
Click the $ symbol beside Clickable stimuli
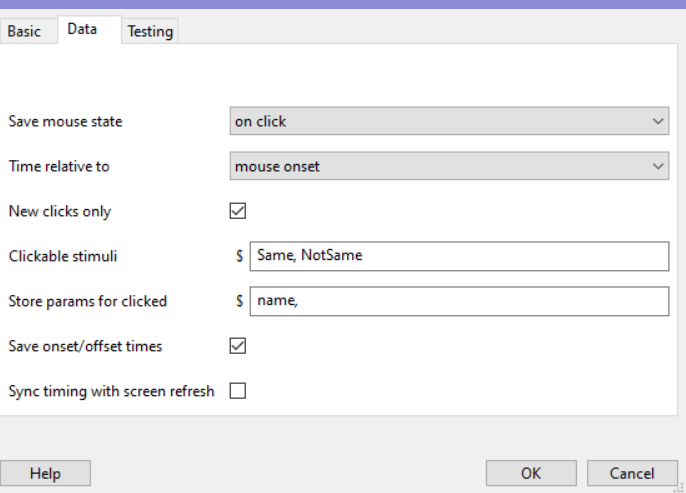(x=240, y=256)
